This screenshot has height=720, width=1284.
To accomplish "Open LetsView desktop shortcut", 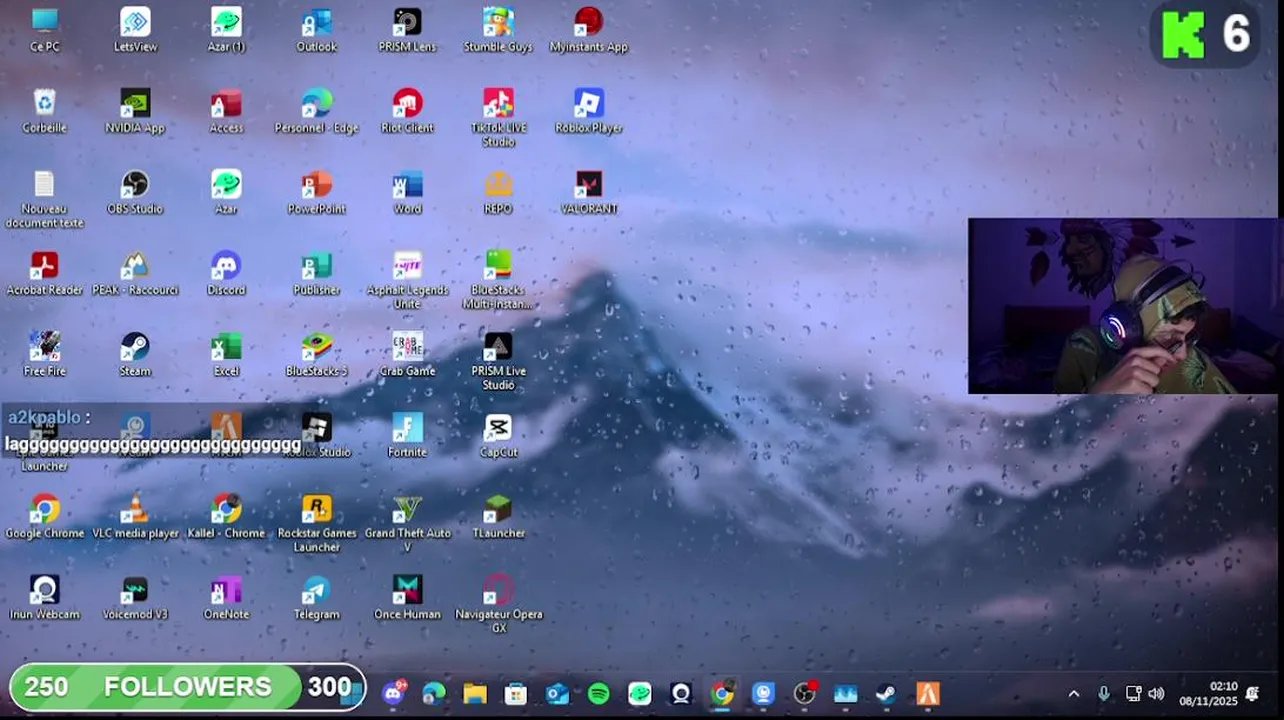I will point(135,29).
